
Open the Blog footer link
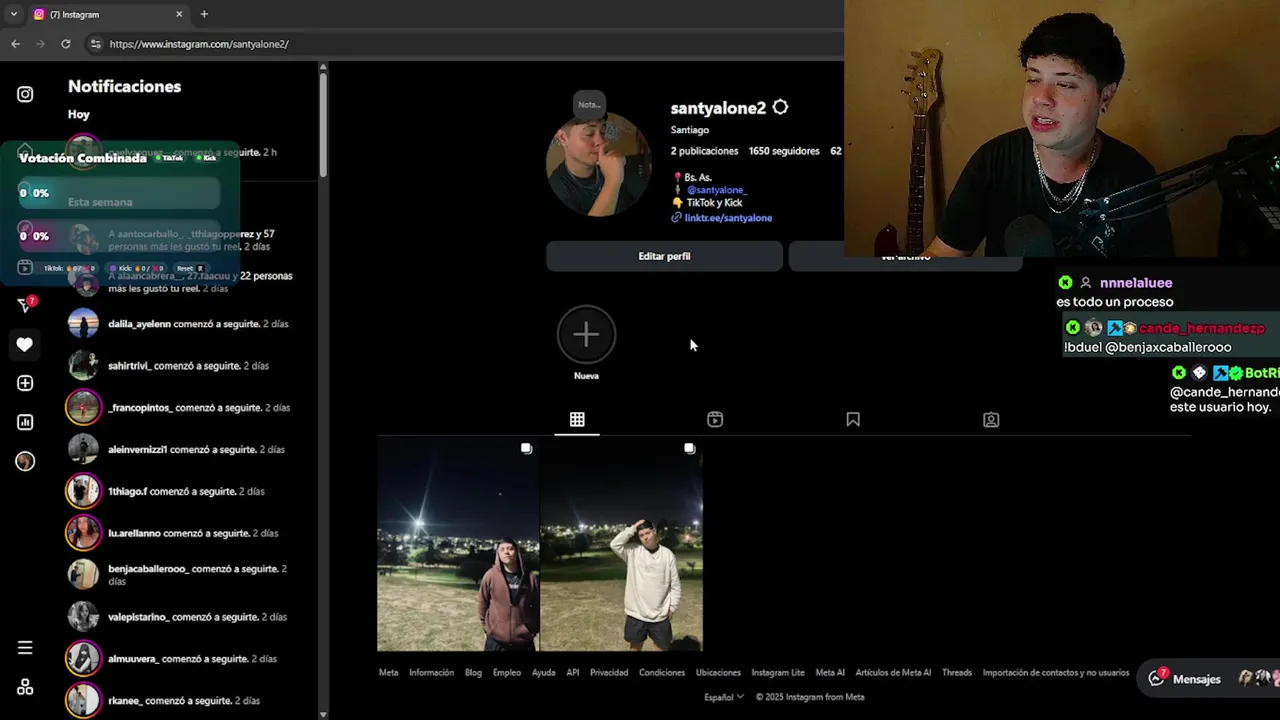coord(473,673)
